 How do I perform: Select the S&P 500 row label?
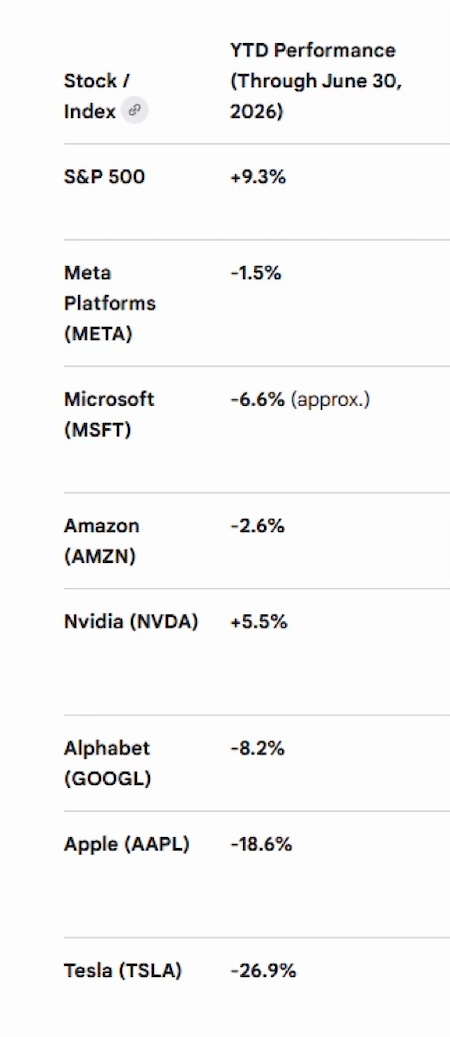104,177
